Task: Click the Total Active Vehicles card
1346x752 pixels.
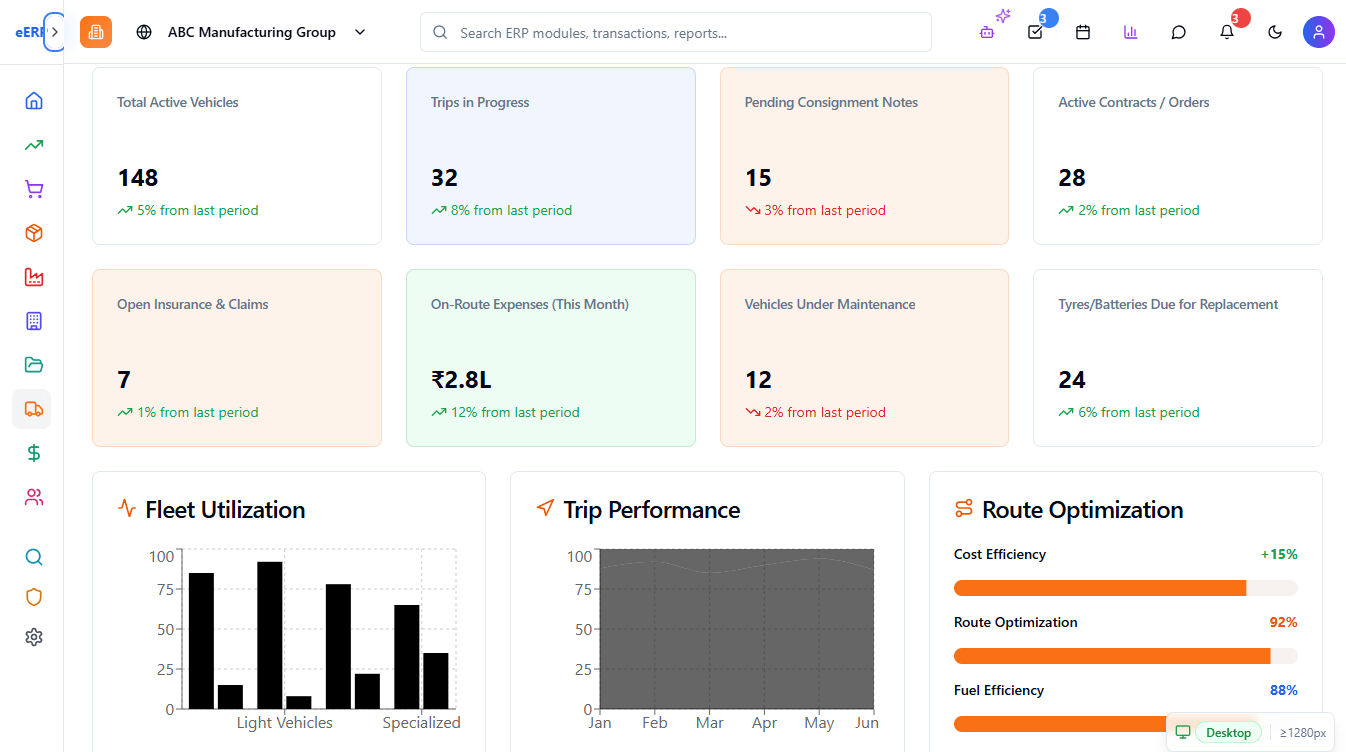Action: (237, 156)
